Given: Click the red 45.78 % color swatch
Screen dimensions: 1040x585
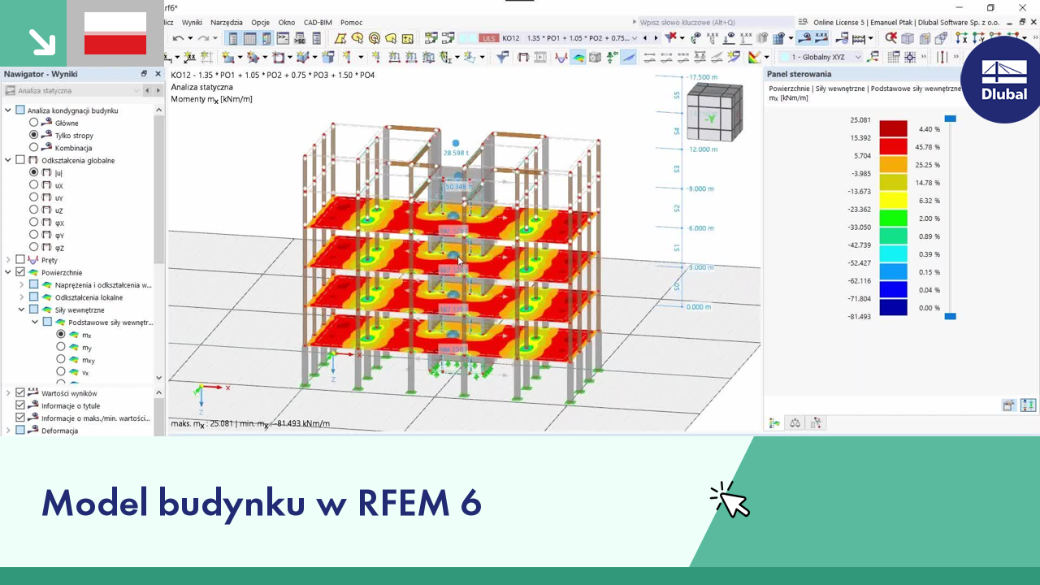Looking at the screenshot, I should tap(893, 147).
